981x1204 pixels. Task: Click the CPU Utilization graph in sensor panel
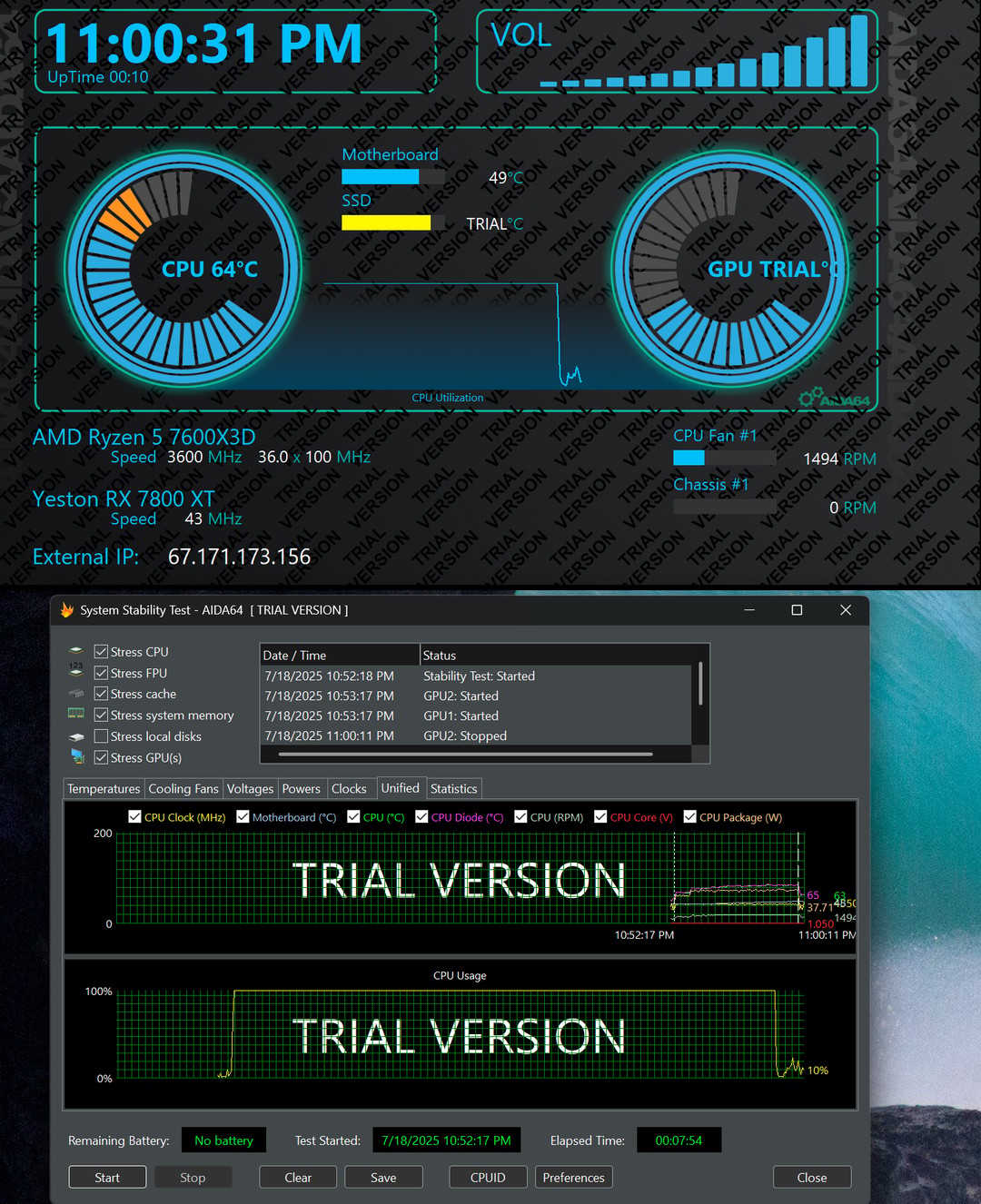tap(452, 336)
